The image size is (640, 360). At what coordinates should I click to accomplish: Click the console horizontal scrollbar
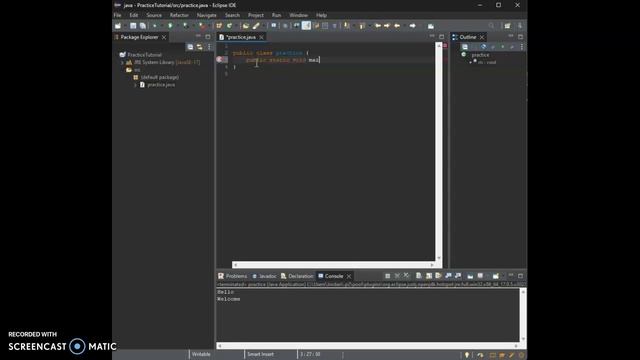(x=367, y=346)
